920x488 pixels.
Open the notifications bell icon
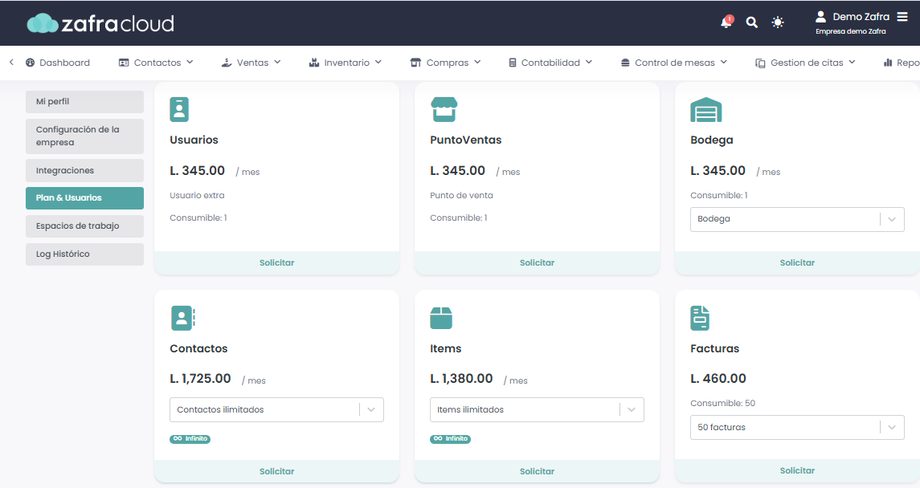(x=726, y=22)
